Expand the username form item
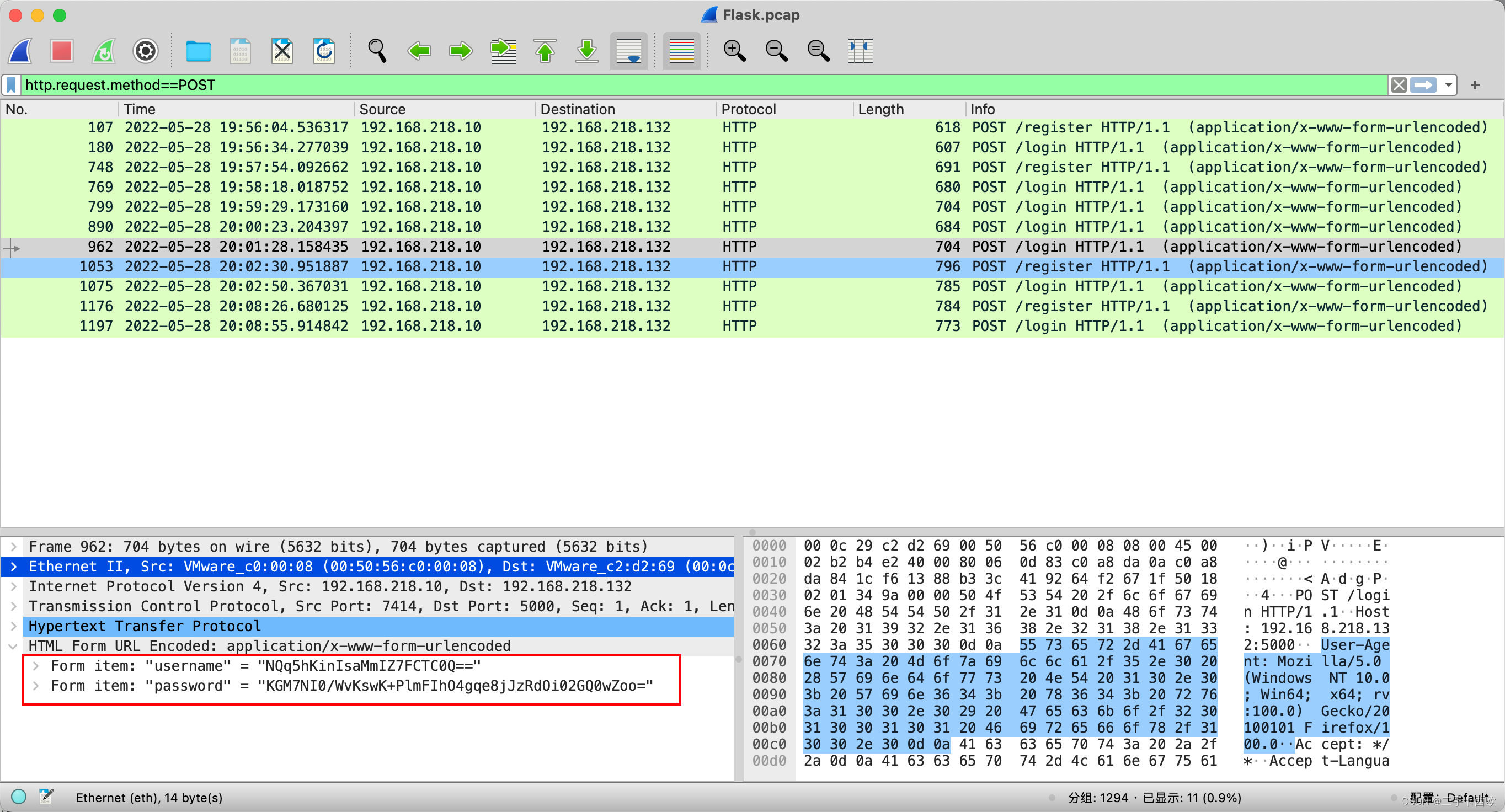This screenshot has height=812, width=1505. [36, 666]
